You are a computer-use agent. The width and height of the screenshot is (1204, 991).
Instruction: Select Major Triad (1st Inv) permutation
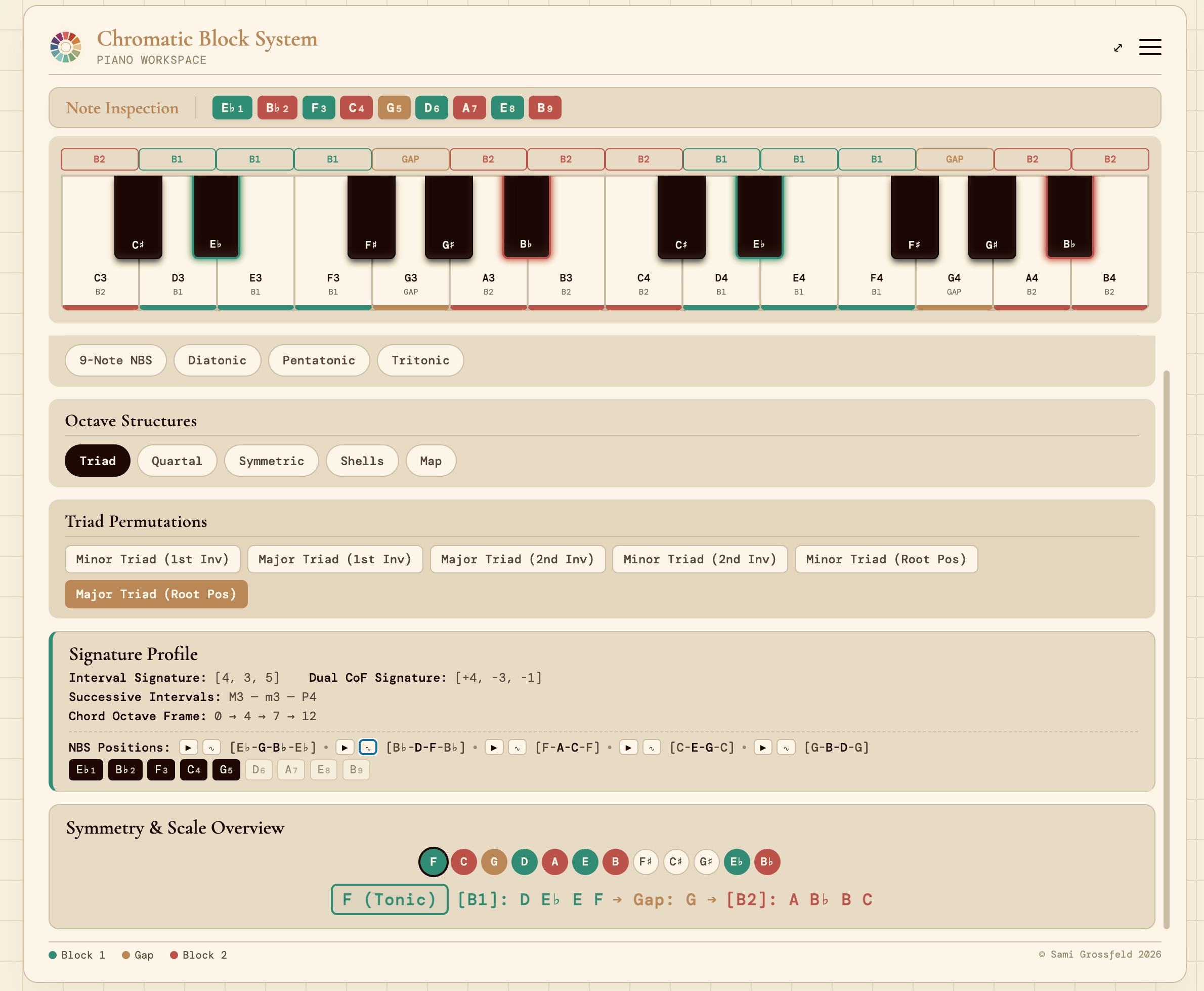335,559
